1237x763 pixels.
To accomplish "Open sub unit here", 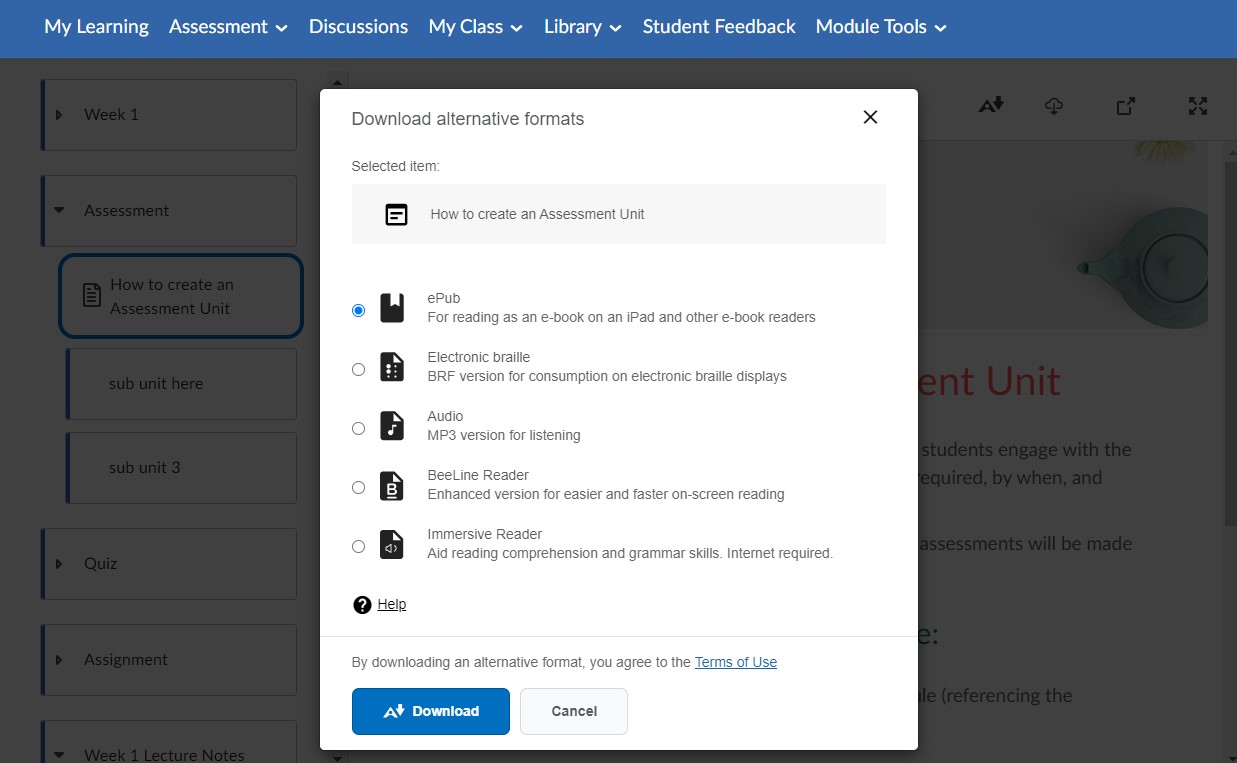I will pyautogui.click(x=181, y=384).
